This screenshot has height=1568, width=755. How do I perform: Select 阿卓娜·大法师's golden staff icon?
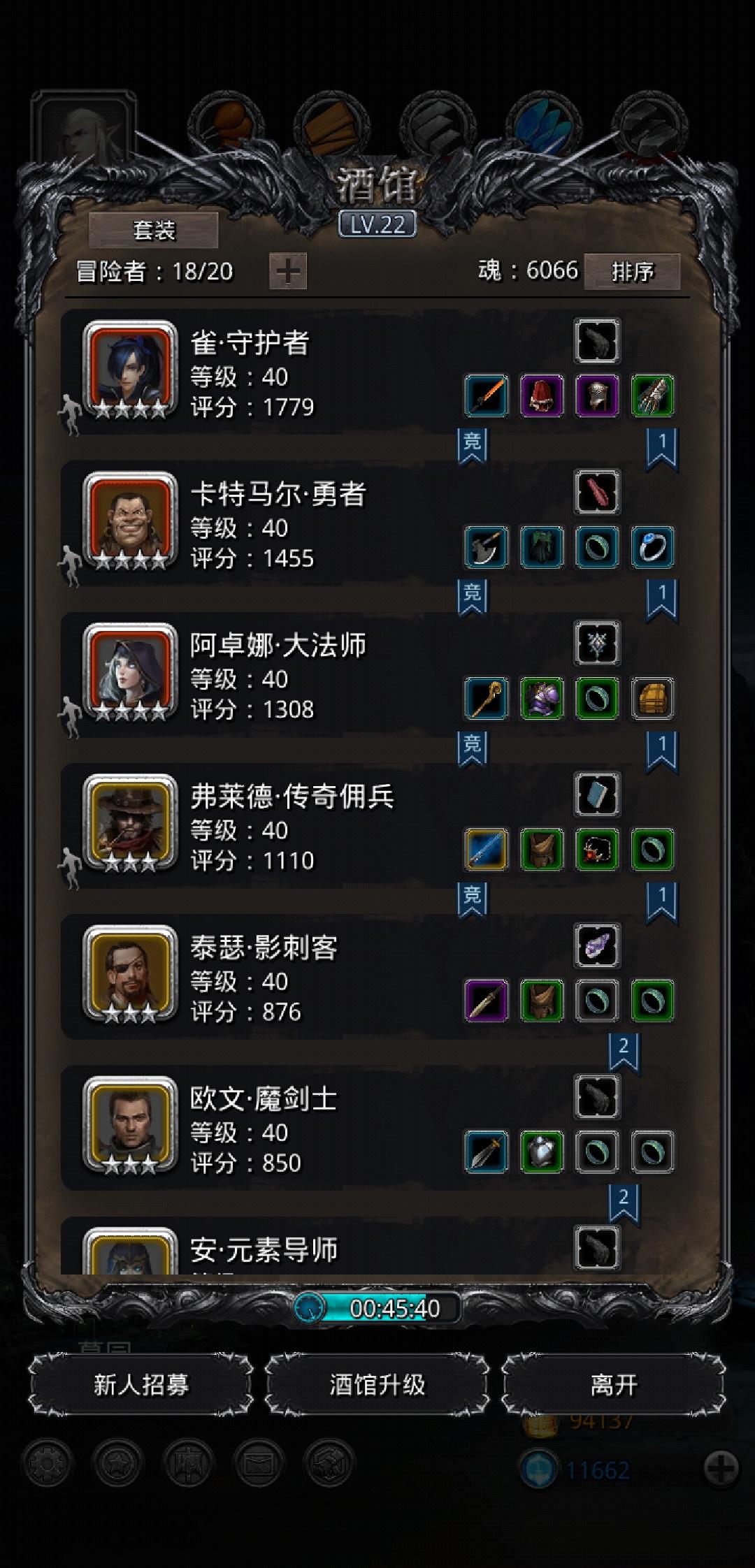click(x=486, y=697)
